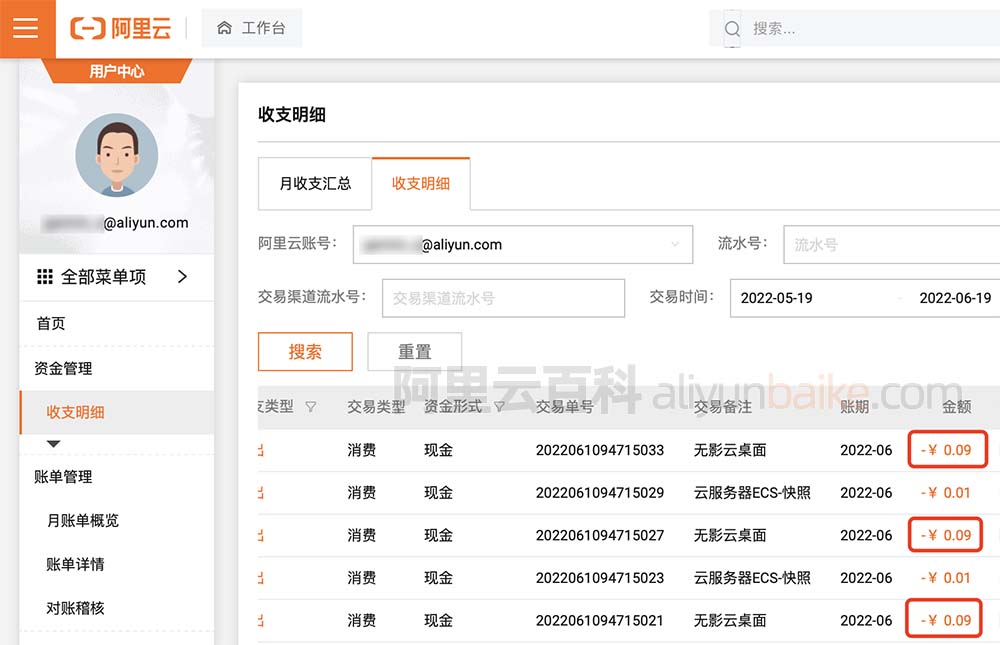Click 云服务器ECS-快照 note of order 2022061094715023
The image size is (1000, 645).
(x=752, y=578)
